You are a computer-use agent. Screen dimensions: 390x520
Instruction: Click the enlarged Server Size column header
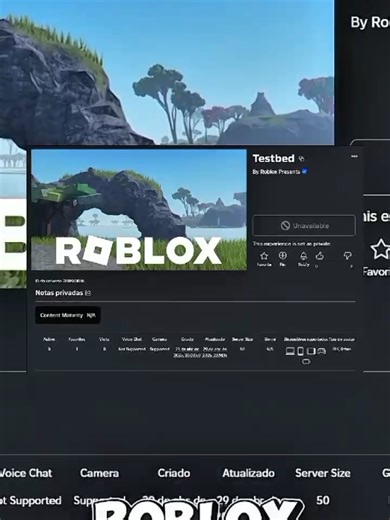(x=323, y=473)
